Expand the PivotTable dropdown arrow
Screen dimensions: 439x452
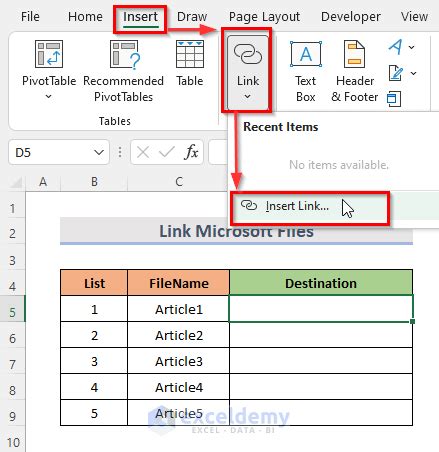tap(49, 97)
